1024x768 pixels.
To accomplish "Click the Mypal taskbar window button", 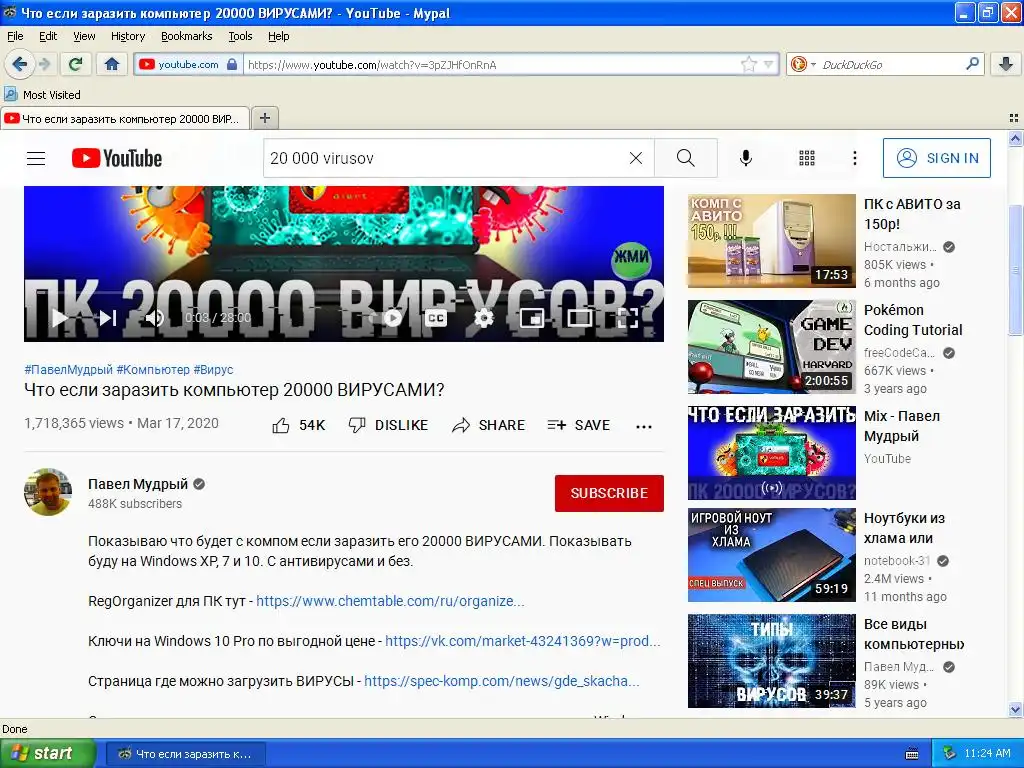I will [x=185, y=754].
